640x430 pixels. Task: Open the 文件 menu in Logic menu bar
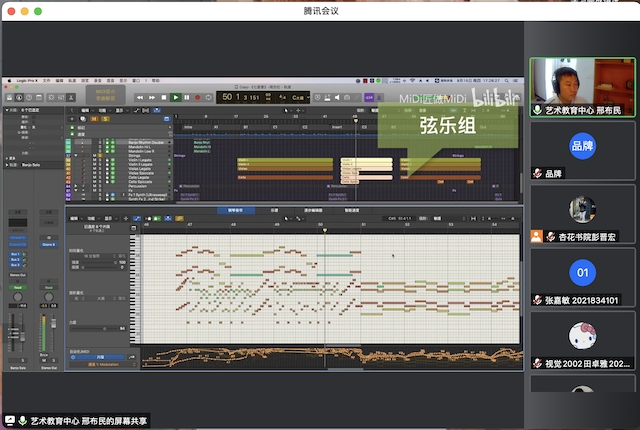(x=47, y=81)
